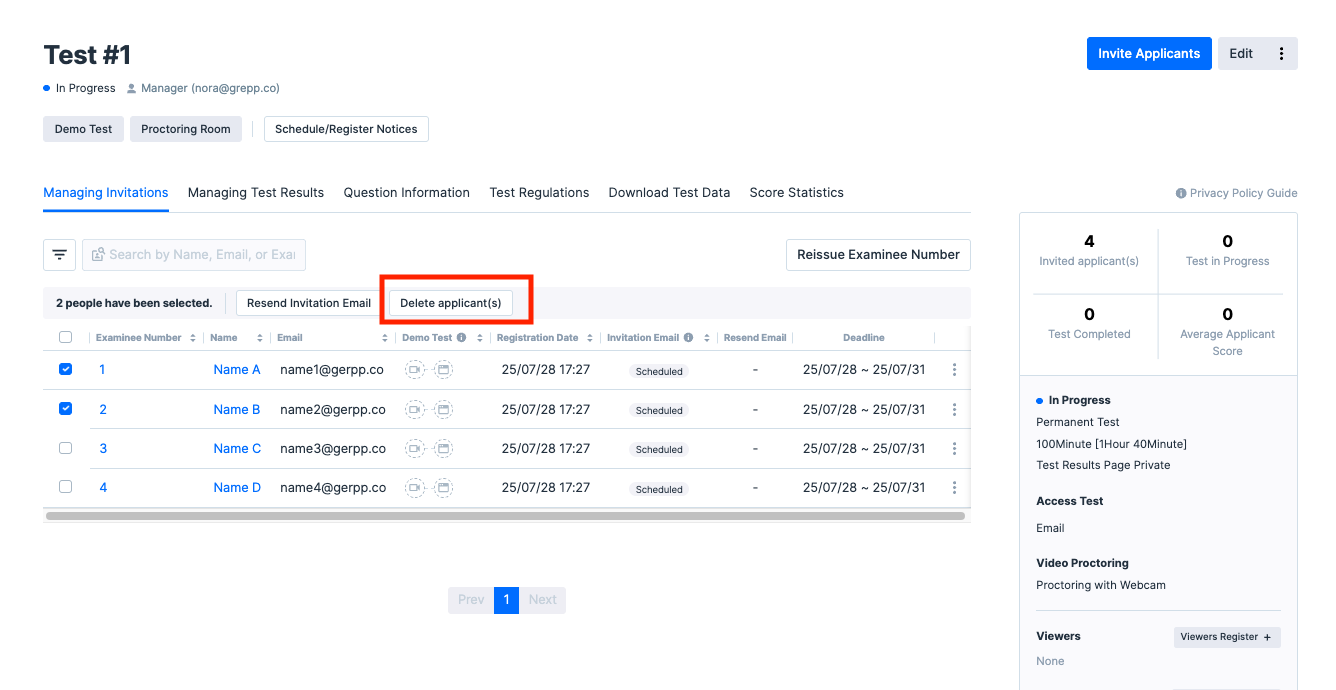The height and width of the screenshot is (690, 1336).
Task: Click screen demo icon for Name C
Action: [x=443, y=449]
